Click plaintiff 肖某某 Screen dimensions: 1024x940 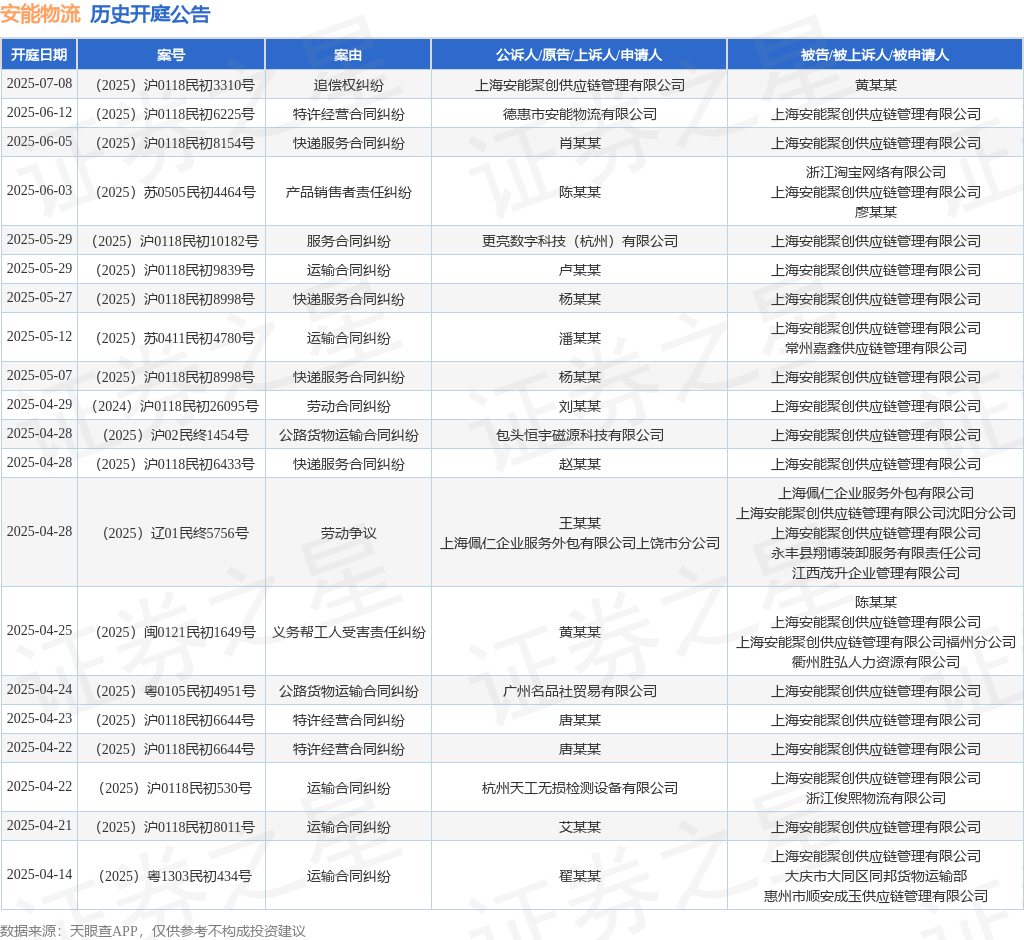click(579, 142)
